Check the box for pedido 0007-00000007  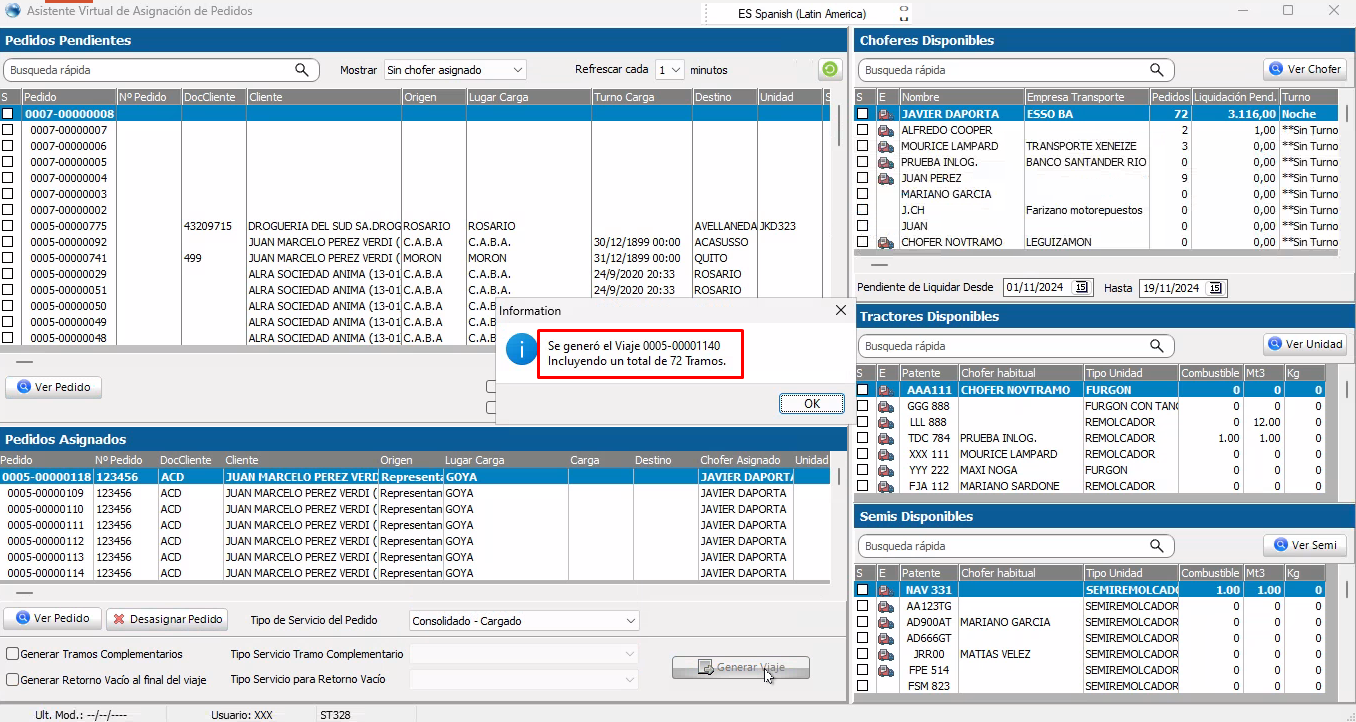[8, 130]
